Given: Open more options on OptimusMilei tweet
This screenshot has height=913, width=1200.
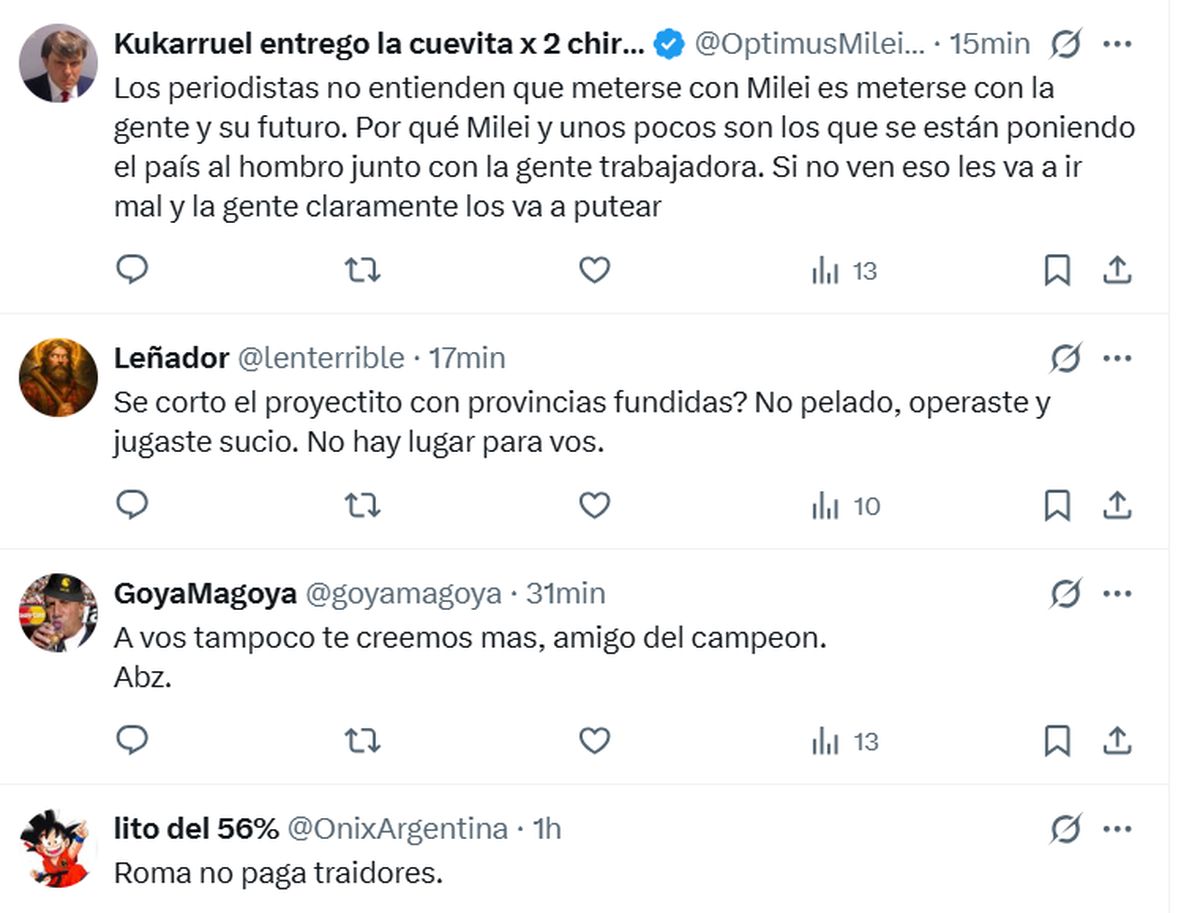Looking at the screenshot, I should [1116, 44].
